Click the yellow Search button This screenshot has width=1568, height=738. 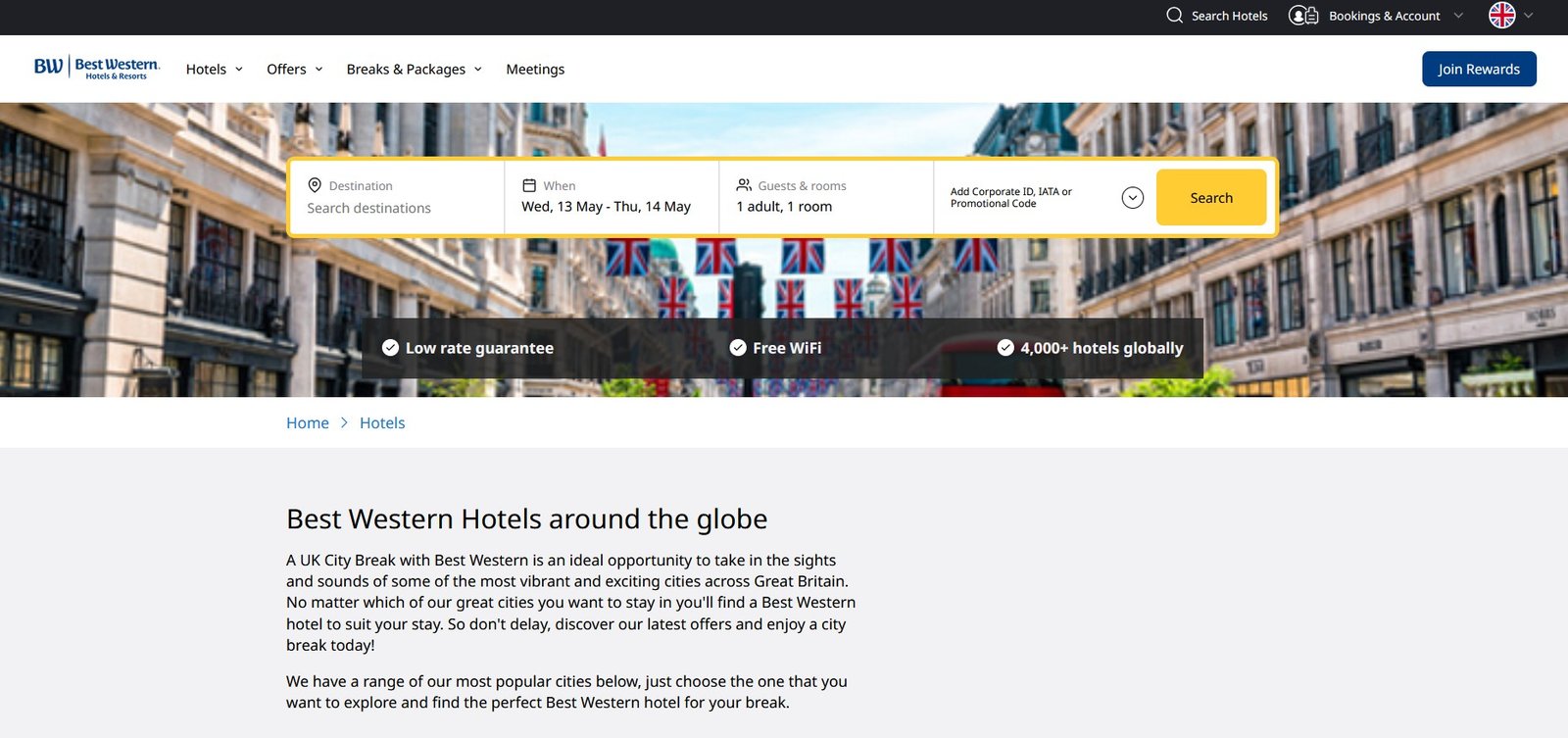(x=1211, y=198)
